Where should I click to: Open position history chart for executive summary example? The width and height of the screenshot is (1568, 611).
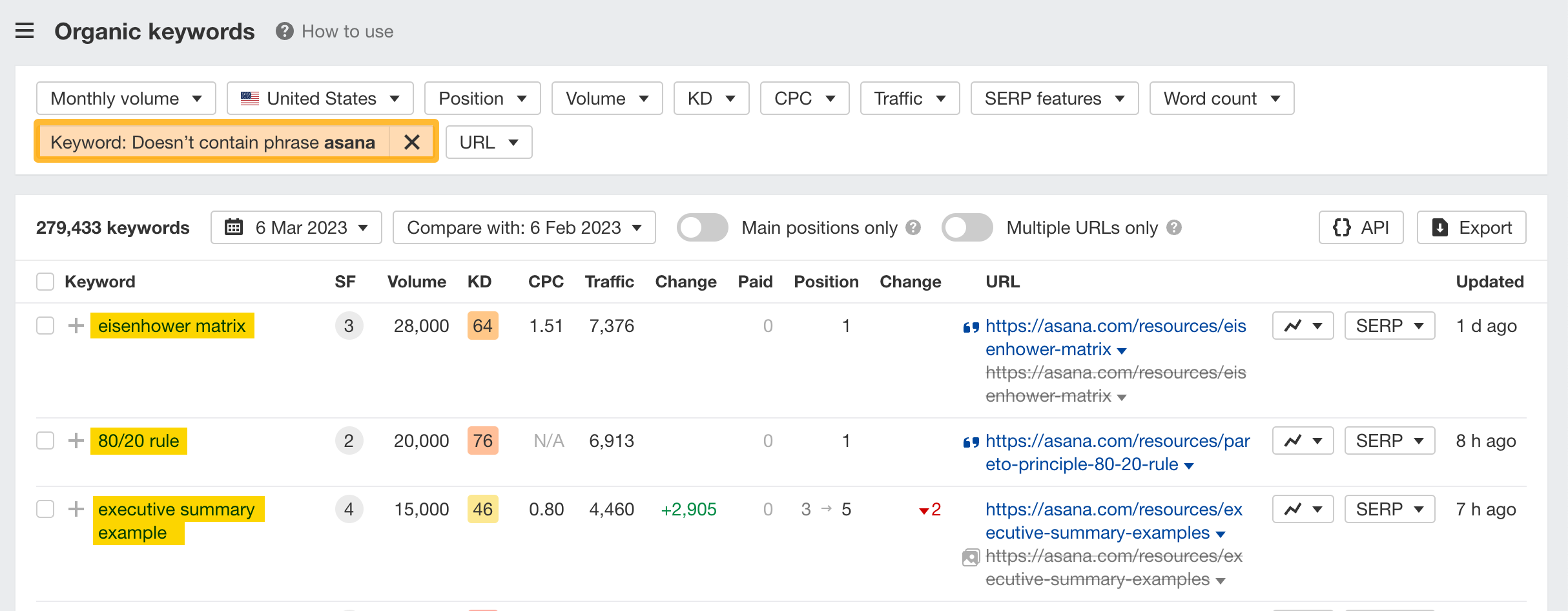coord(1303,509)
